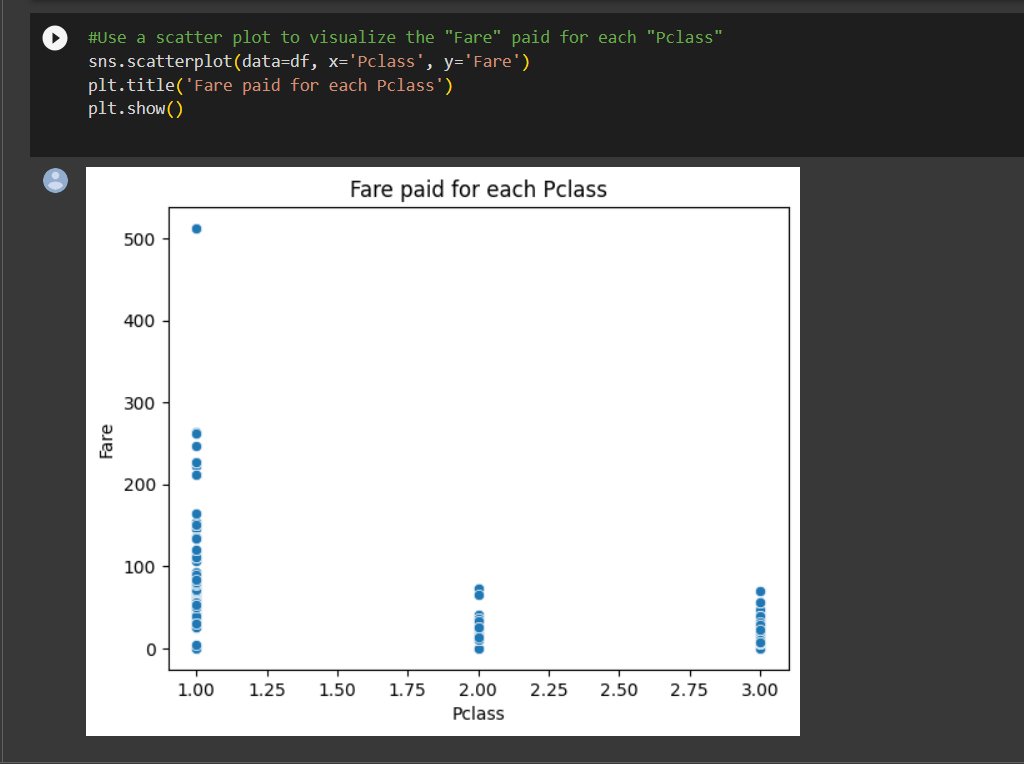1024x764 pixels.
Task: Click the run cell play icon
Action: tap(55, 38)
